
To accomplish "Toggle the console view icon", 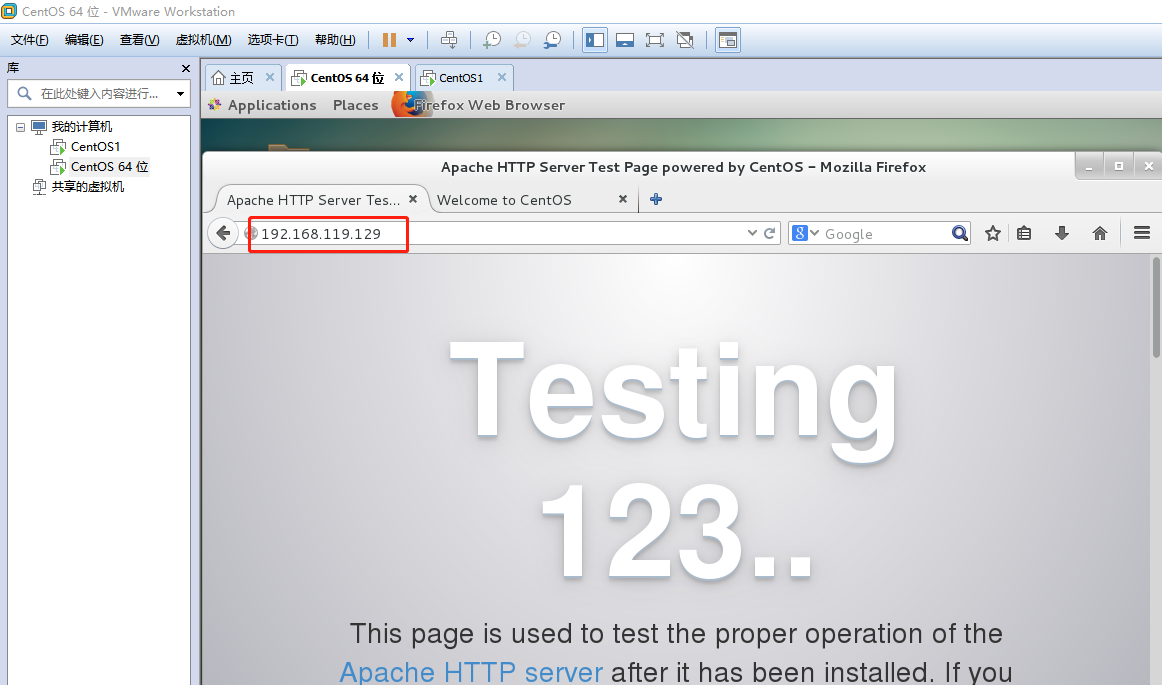I will 728,40.
